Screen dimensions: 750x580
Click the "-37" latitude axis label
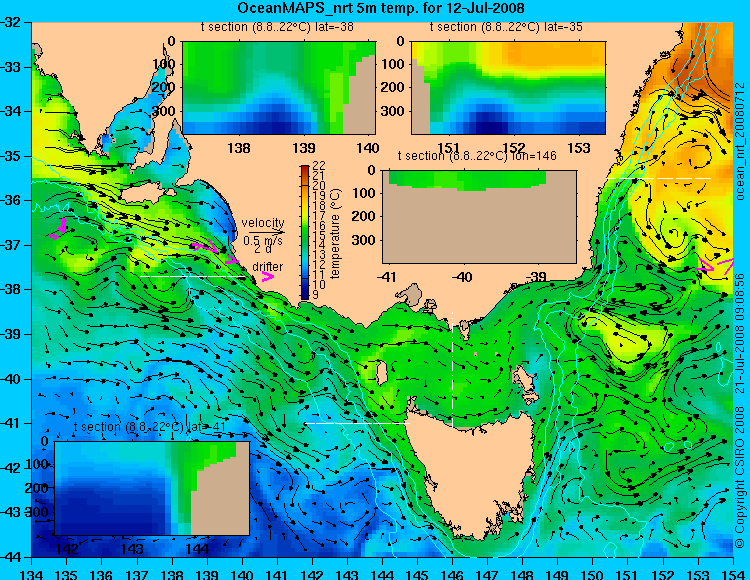11,245
